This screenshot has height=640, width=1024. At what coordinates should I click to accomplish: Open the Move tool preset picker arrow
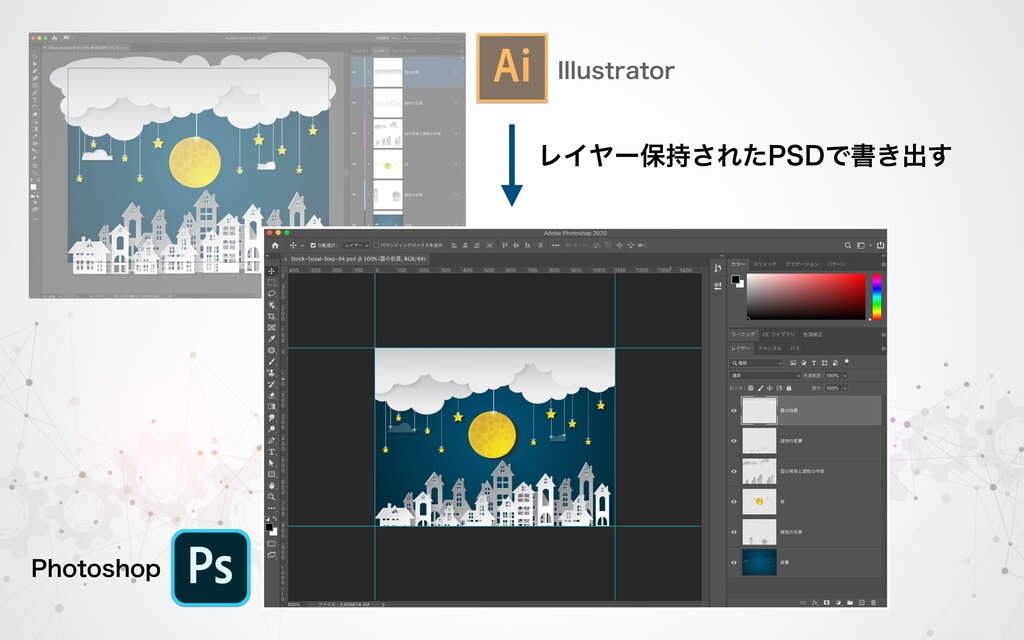(301, 246)
